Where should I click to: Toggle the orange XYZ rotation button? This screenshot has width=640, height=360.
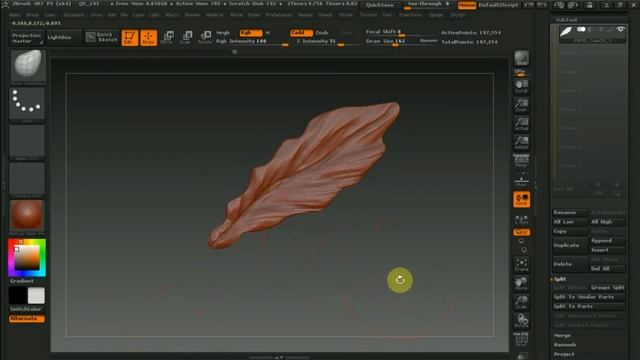(522, 232)
